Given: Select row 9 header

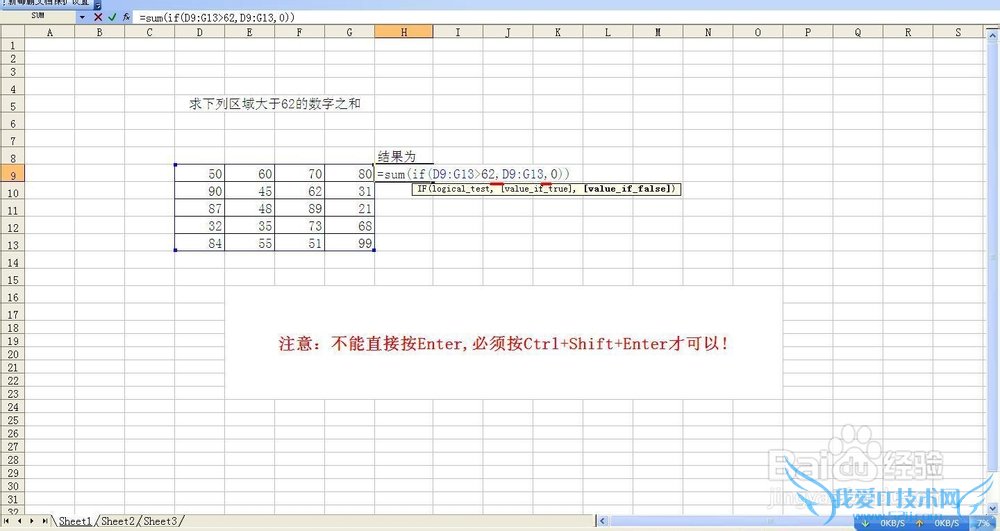Looking at the screenshot, I should [12, 175].
